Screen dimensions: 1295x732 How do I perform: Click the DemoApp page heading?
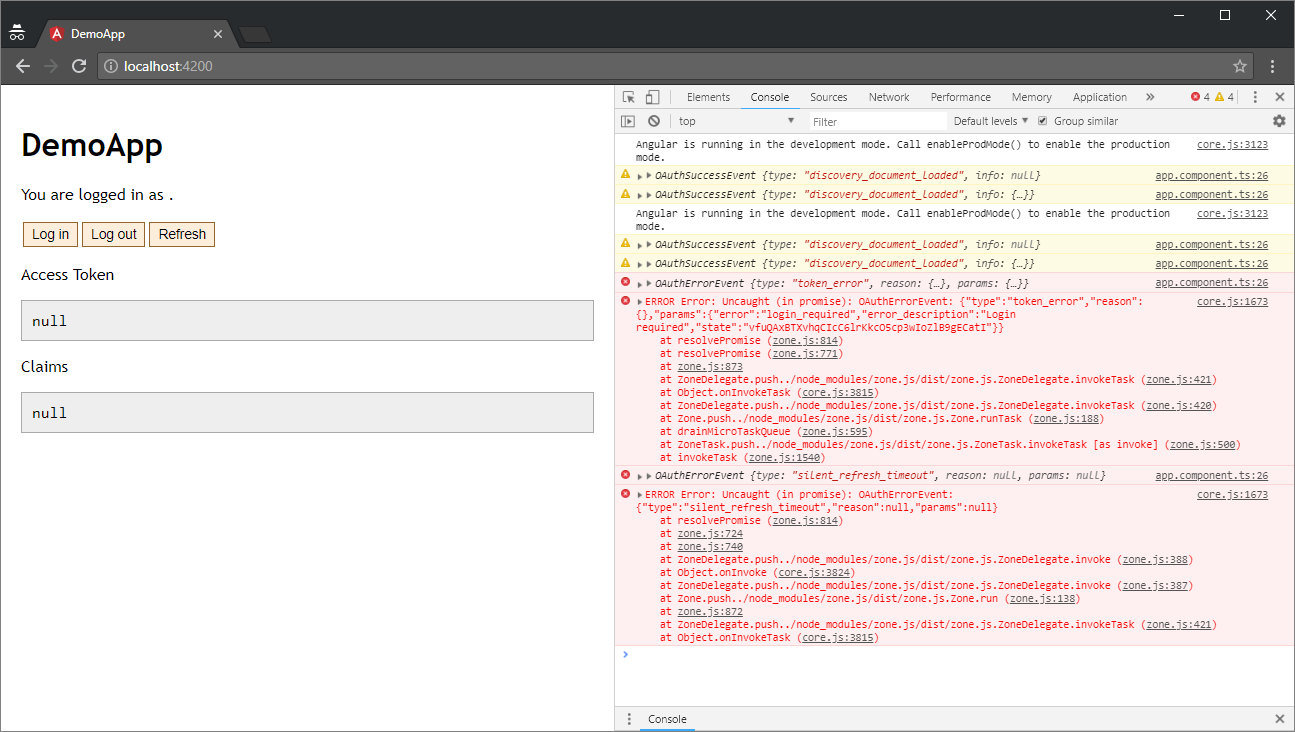coord(92,146)
